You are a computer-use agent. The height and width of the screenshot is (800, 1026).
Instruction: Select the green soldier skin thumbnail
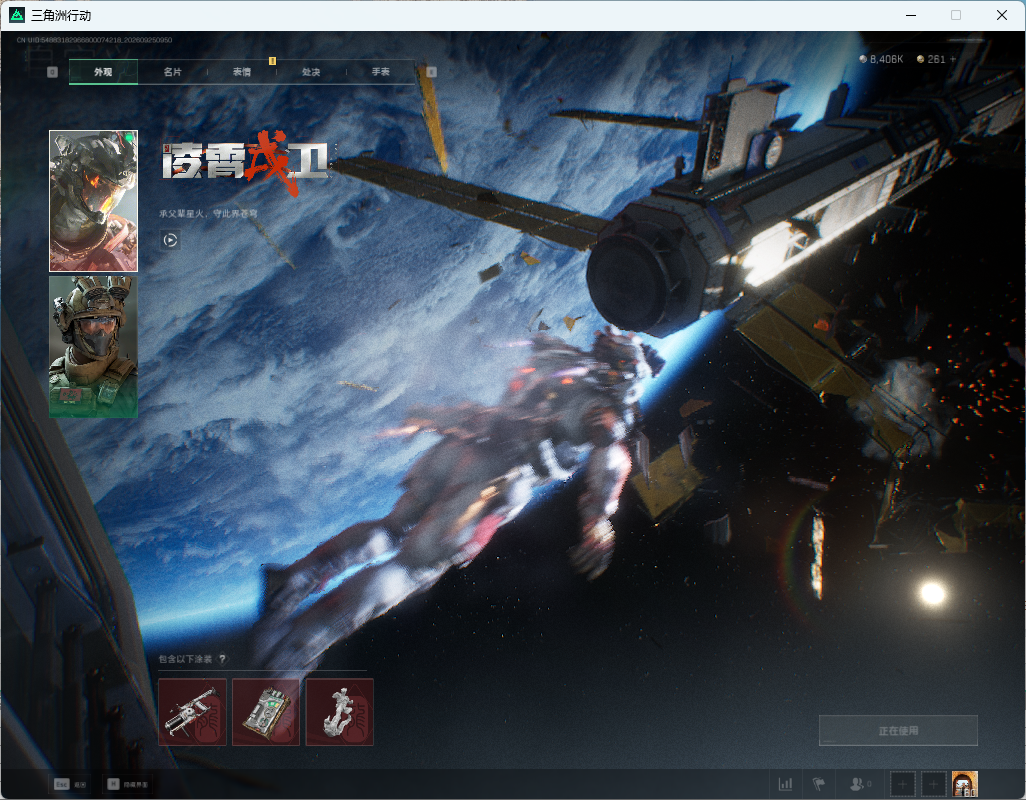pyautogui.click(x=94, y=347)
